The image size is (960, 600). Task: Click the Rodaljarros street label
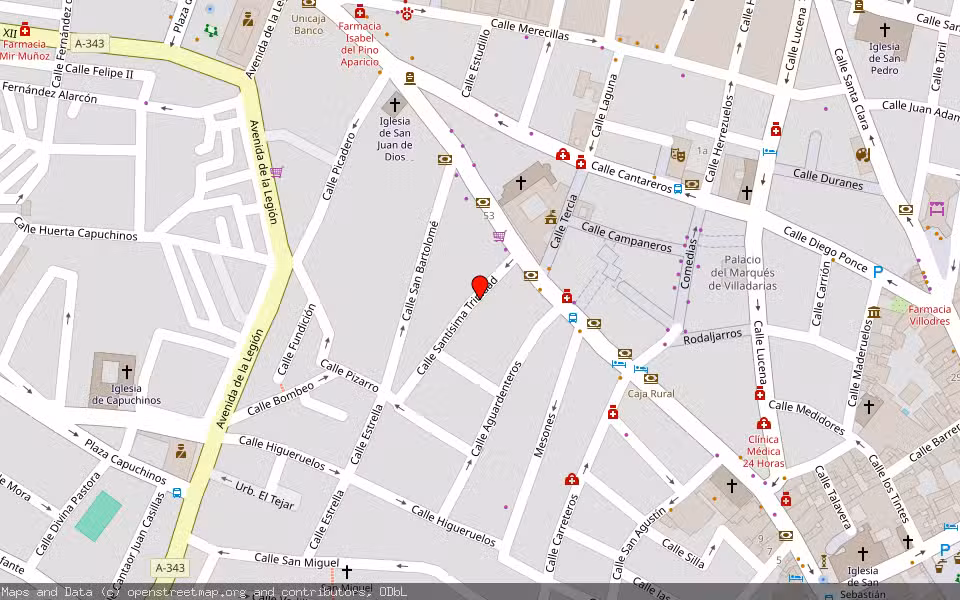713,337
